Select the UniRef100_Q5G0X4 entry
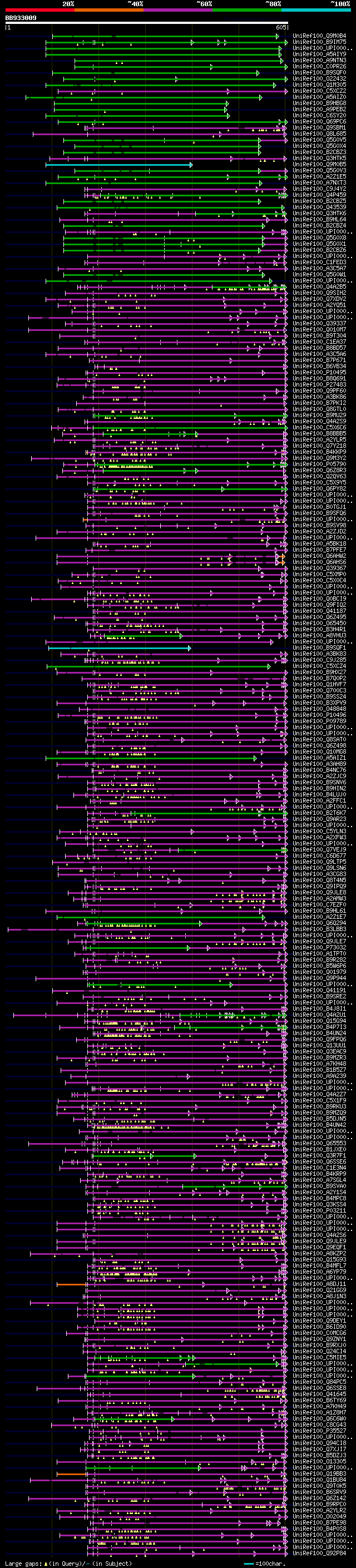The width and height of the screenshot is (356, 1568). [x=319, y=146]
